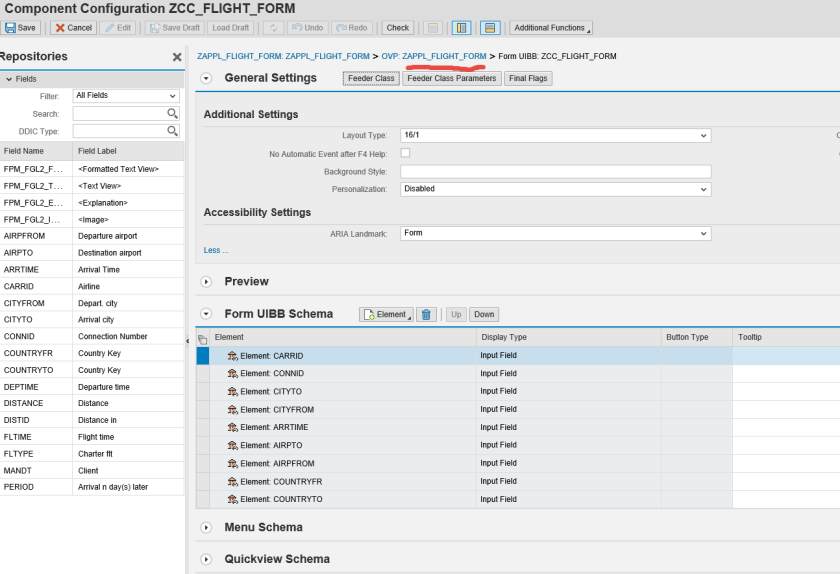Image resolution: width=840 pixels, height=574 pixels.
Task: Open the Element add menu button
Action: [x=385, y=314]
